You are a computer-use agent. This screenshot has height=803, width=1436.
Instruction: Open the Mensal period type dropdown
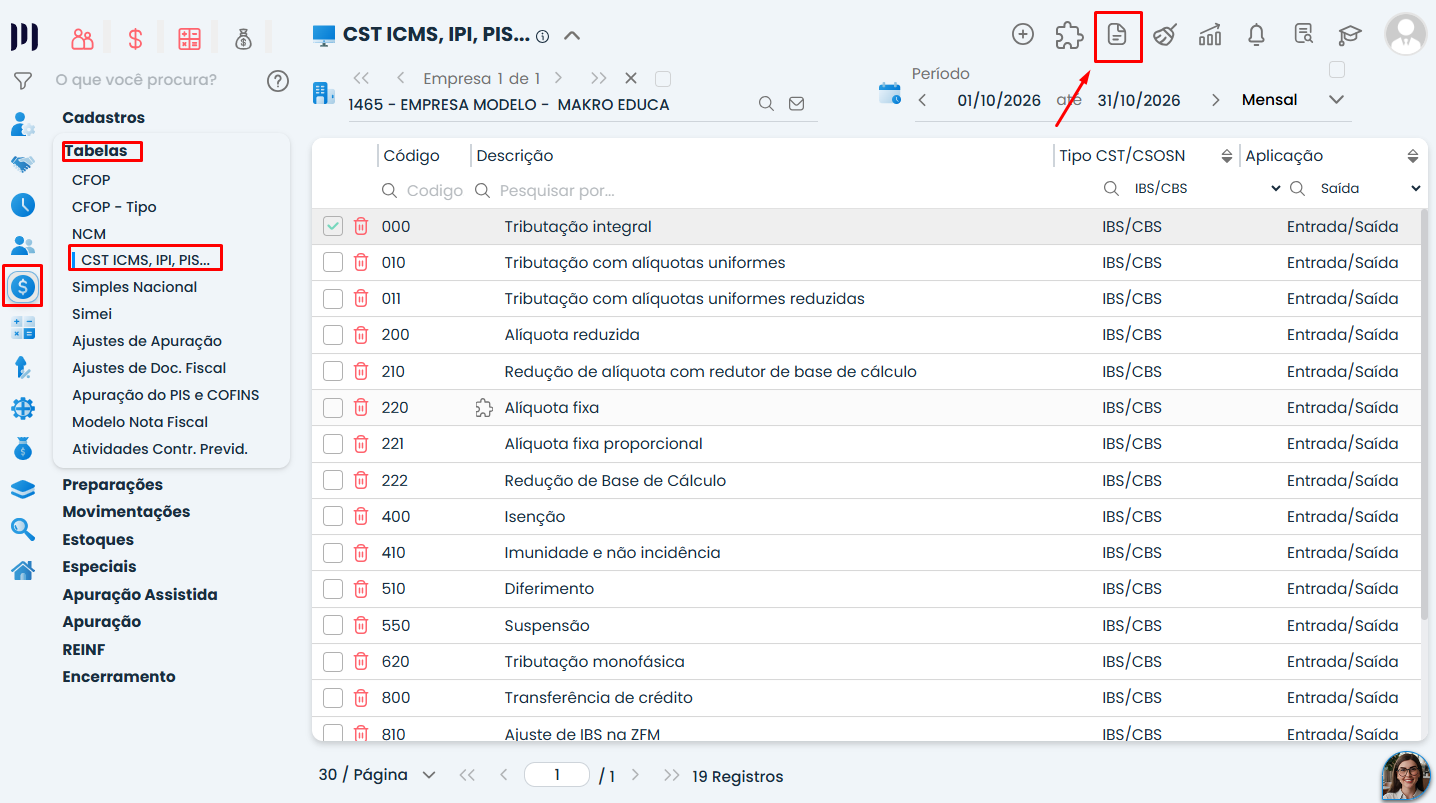[1293, 100]
